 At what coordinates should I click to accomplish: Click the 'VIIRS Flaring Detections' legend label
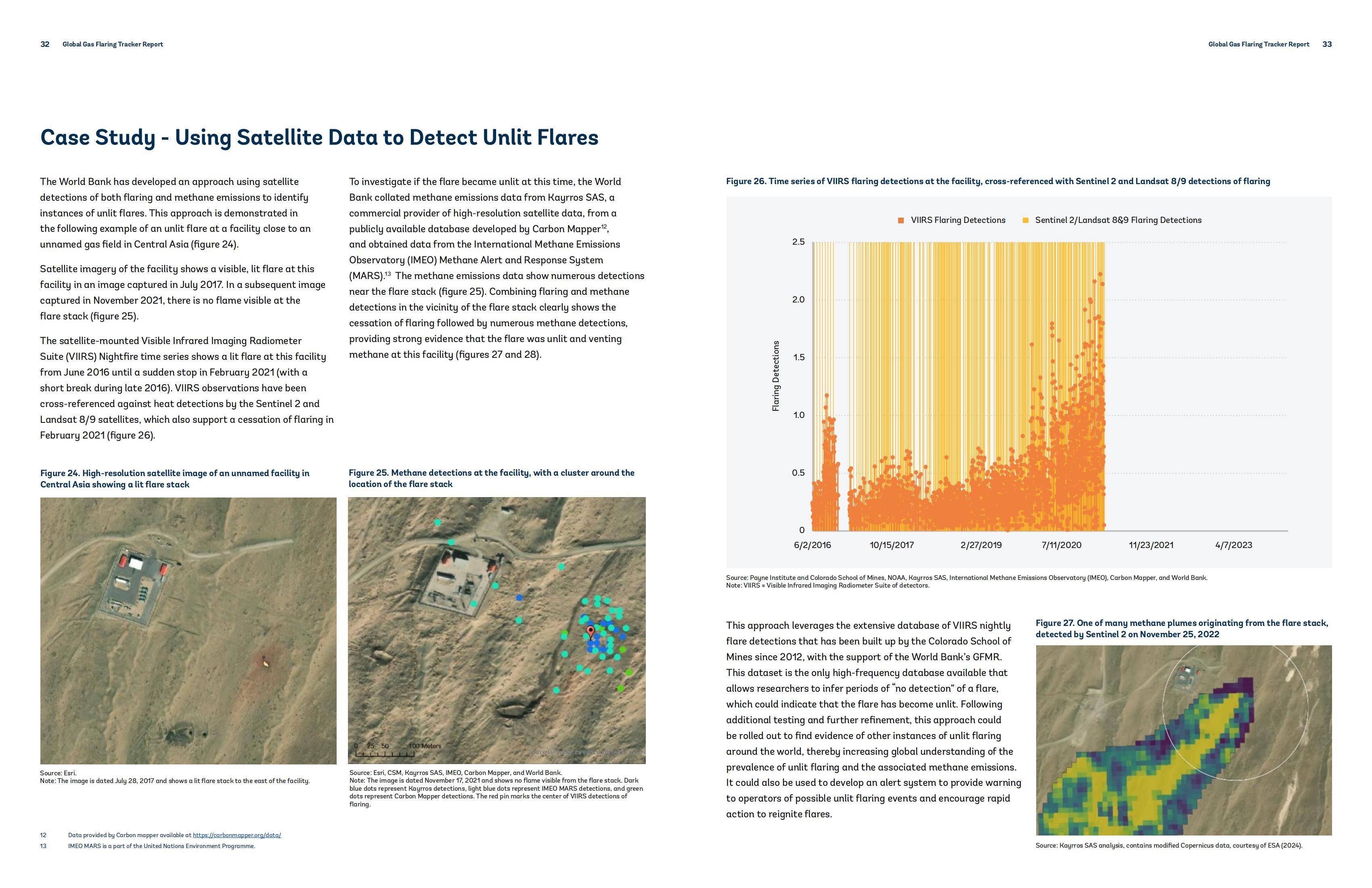coord(958,220)
